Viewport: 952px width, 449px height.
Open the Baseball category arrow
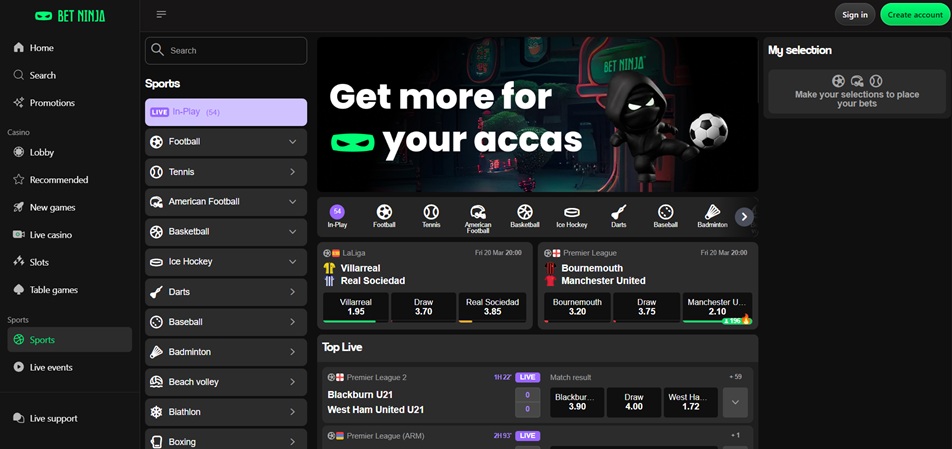click(x=293, y=322)
